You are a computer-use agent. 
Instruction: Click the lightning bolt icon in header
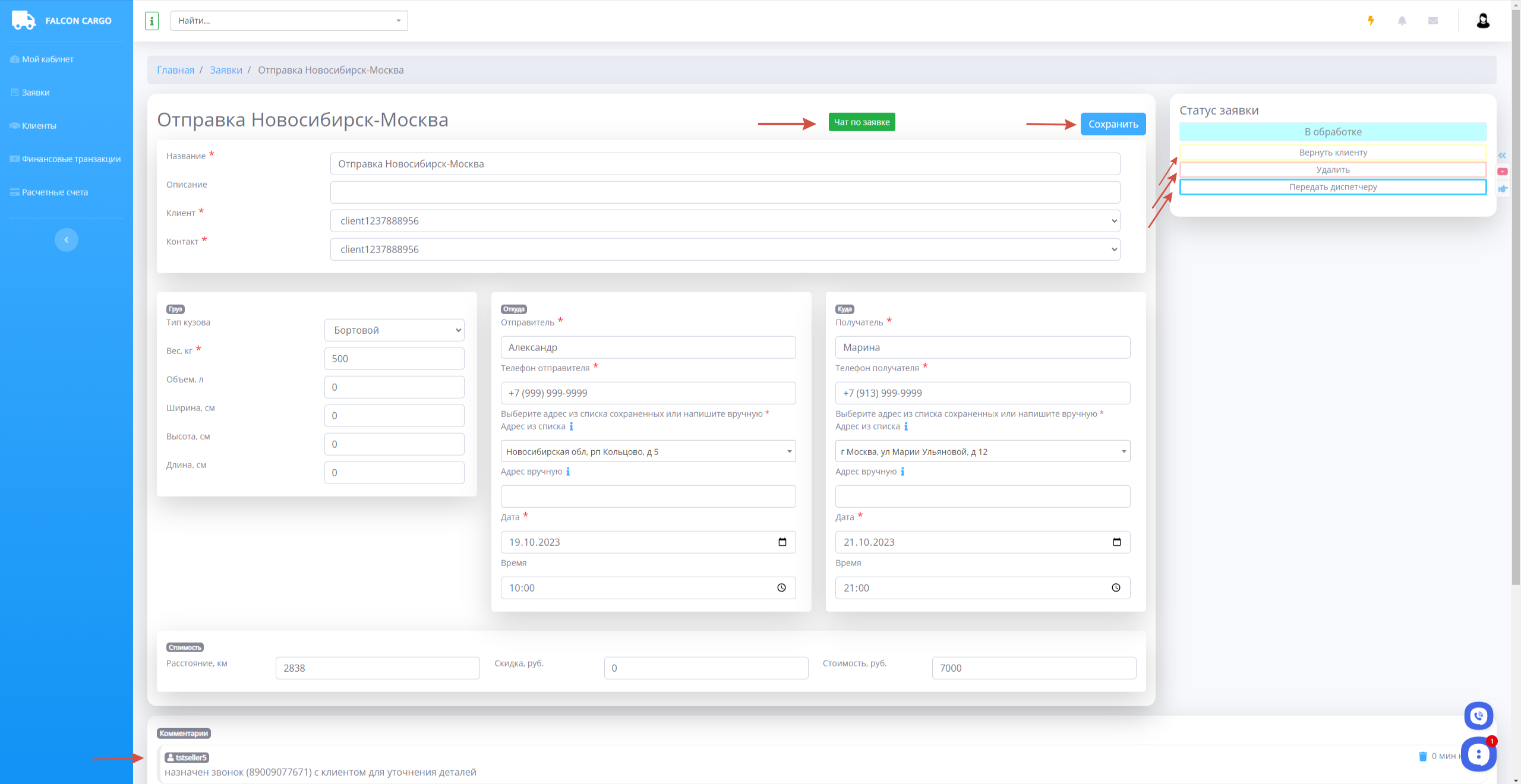(1371, 21)
